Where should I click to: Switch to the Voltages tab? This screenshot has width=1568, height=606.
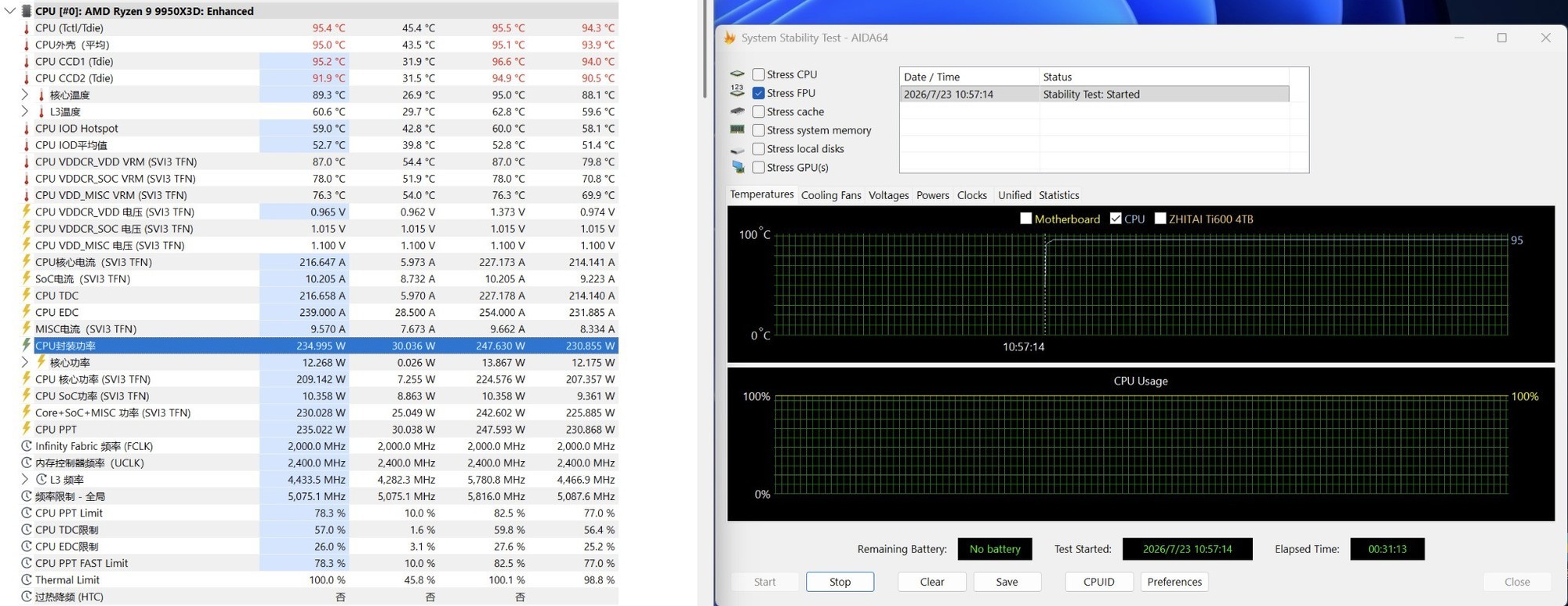(888, 195)
